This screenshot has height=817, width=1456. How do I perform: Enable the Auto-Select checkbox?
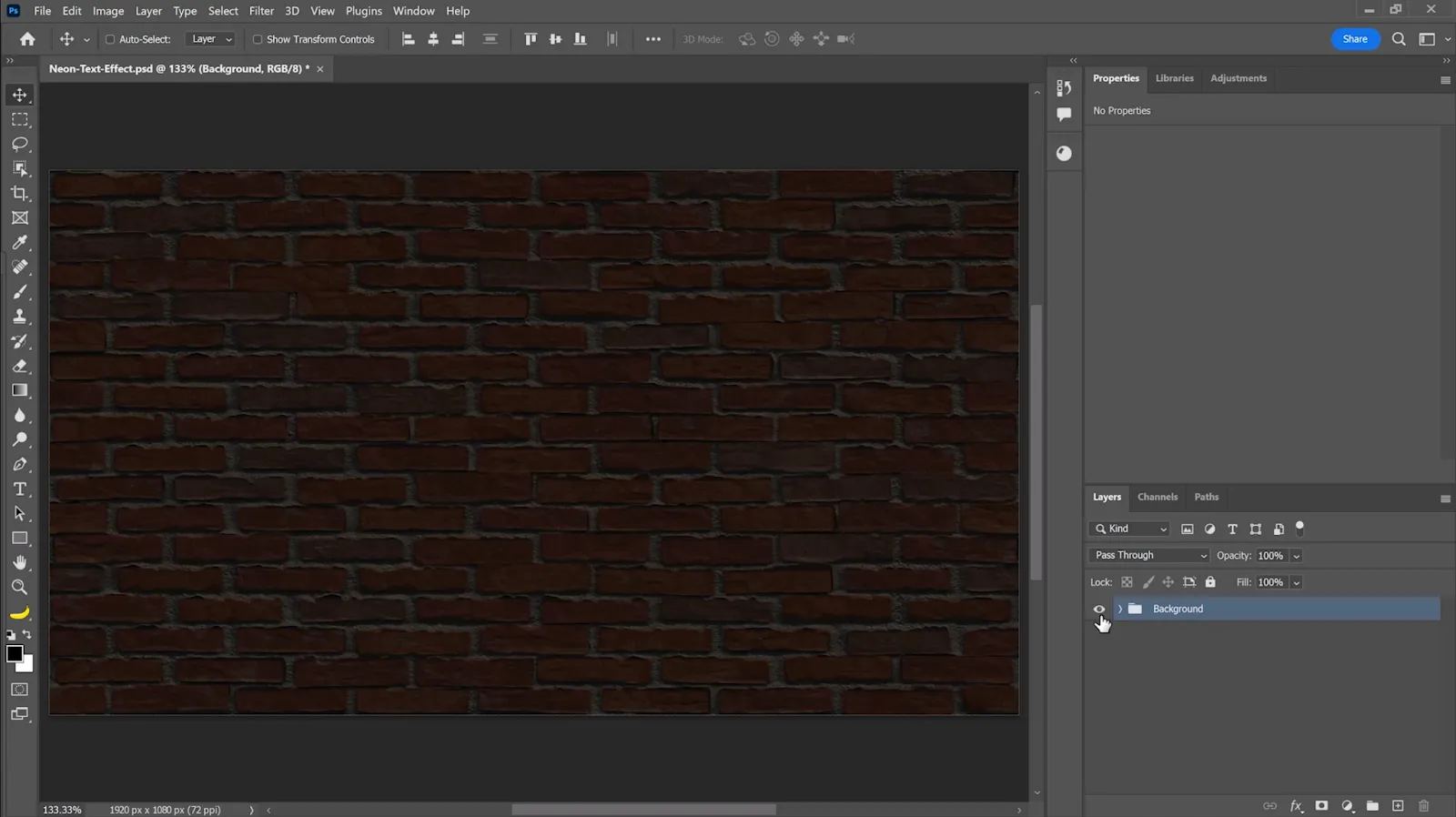pos(110,39)
